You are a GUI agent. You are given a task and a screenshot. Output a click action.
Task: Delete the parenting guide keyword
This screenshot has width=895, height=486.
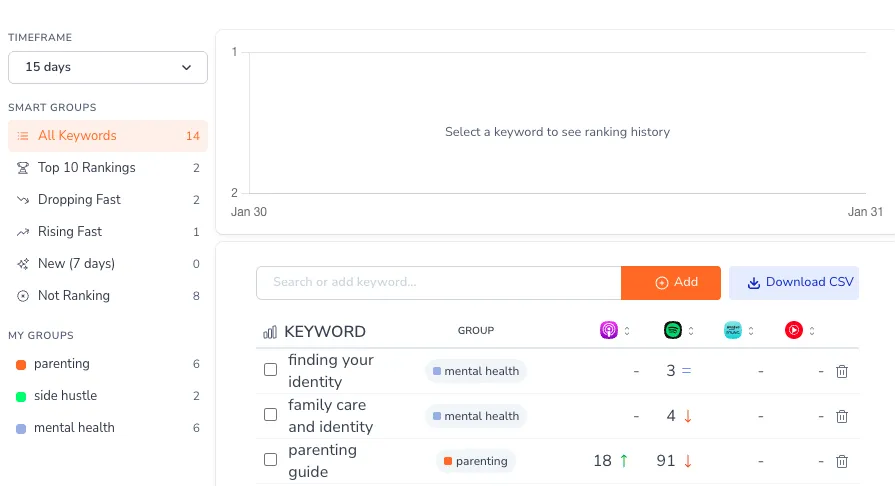[842, 461]
